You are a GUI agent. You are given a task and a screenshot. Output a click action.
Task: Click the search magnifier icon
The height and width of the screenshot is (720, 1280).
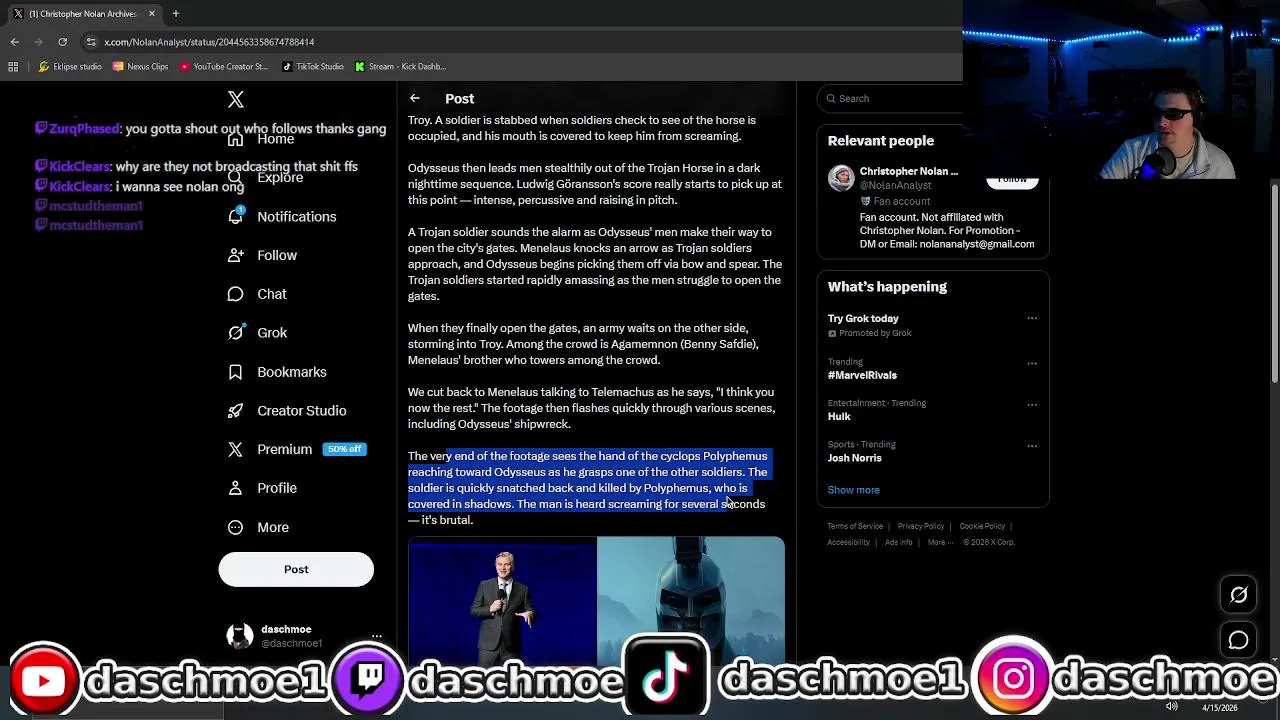click(831, 98)
